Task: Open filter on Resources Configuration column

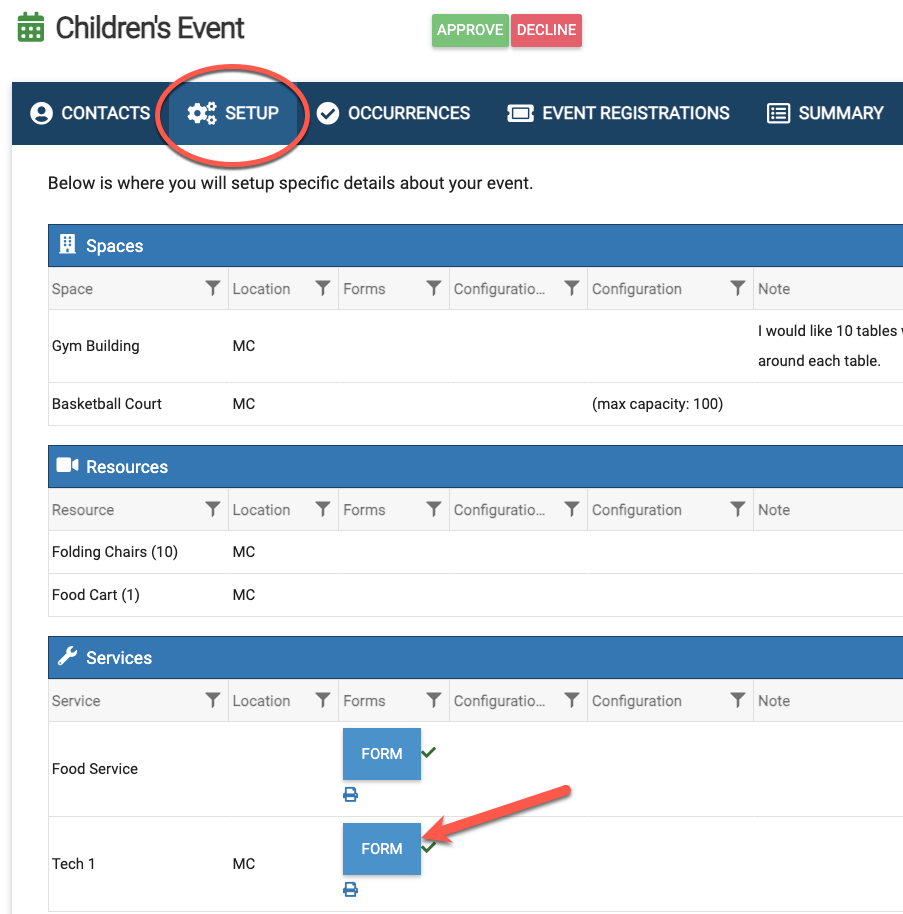Action: (737, 509)
